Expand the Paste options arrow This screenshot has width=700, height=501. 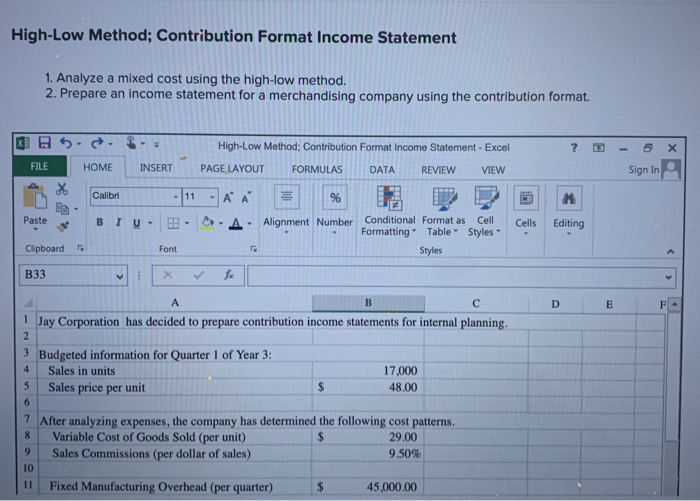point(35,230)
